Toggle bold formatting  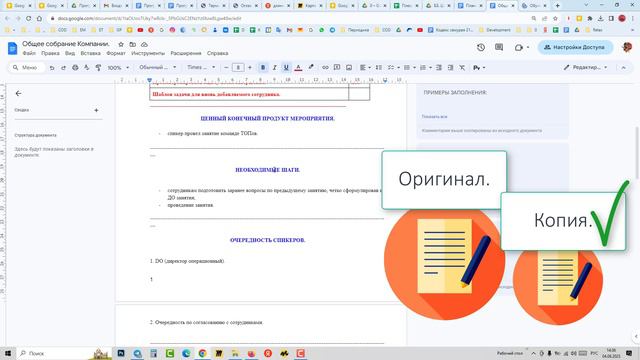point(263,68)
